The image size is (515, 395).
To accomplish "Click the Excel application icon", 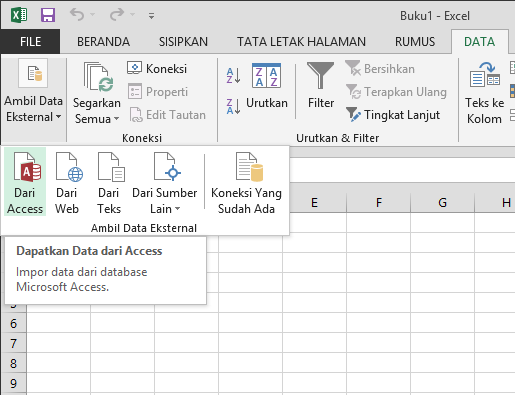I will [19, 15].
